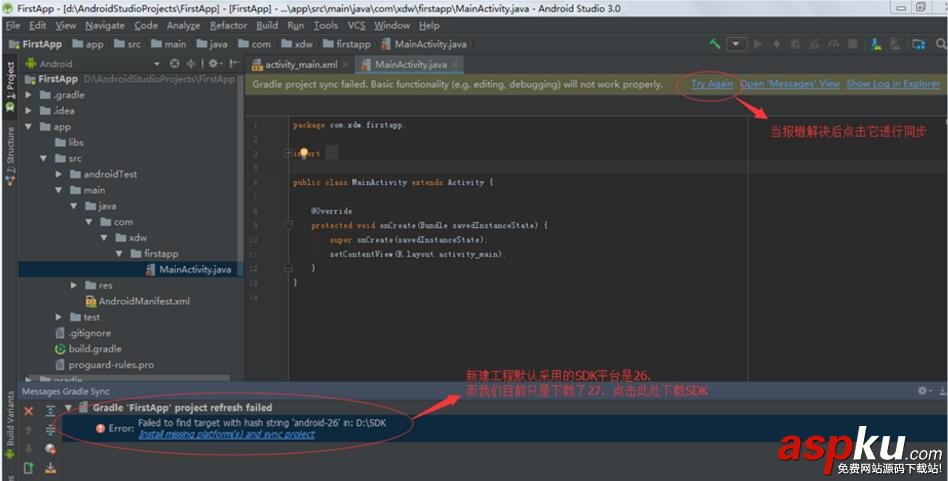Click the FirstApp breadcrumb in navigation bar

pyautogui.click(x=36, y=44)
